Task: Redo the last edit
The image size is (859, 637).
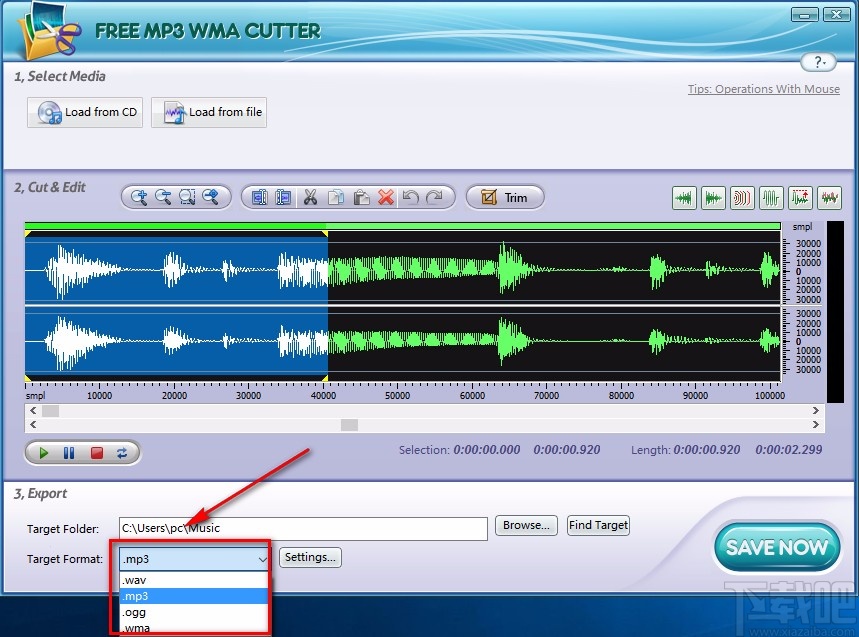Action: tap(434, 197)
